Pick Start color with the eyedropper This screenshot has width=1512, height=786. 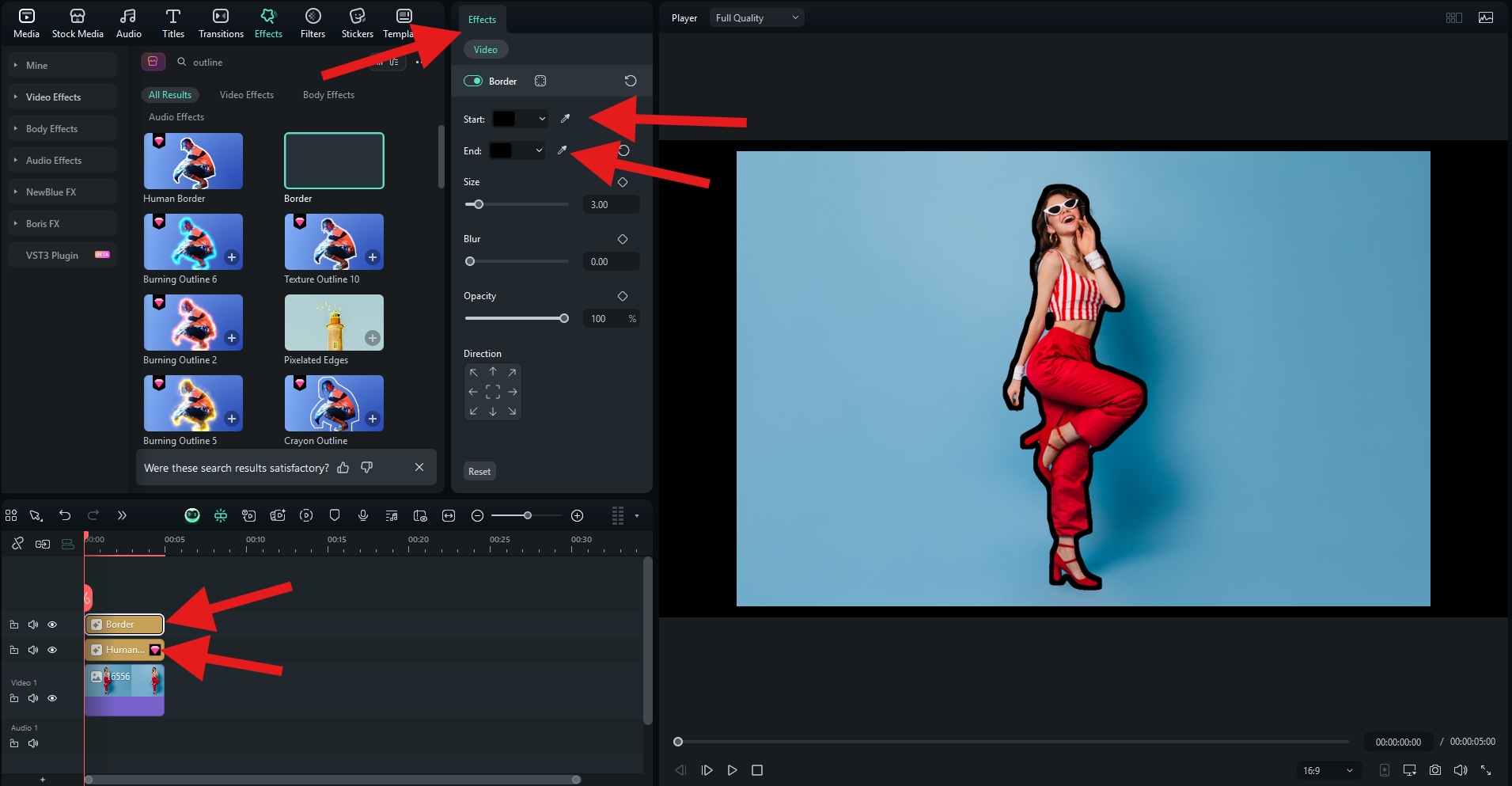click(x=565, y=119)
